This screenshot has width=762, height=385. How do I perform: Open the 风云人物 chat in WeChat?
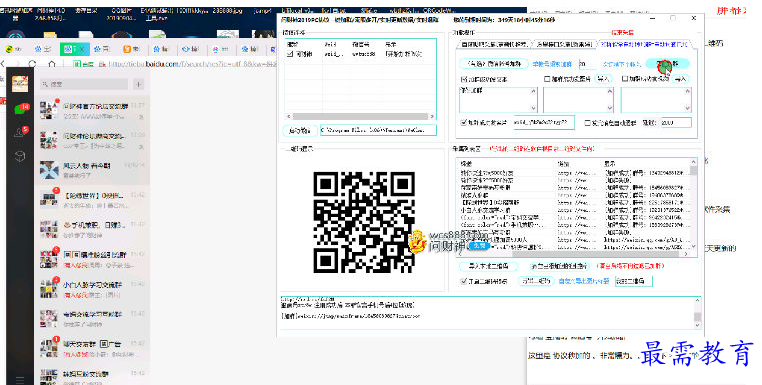coord(92,170)
